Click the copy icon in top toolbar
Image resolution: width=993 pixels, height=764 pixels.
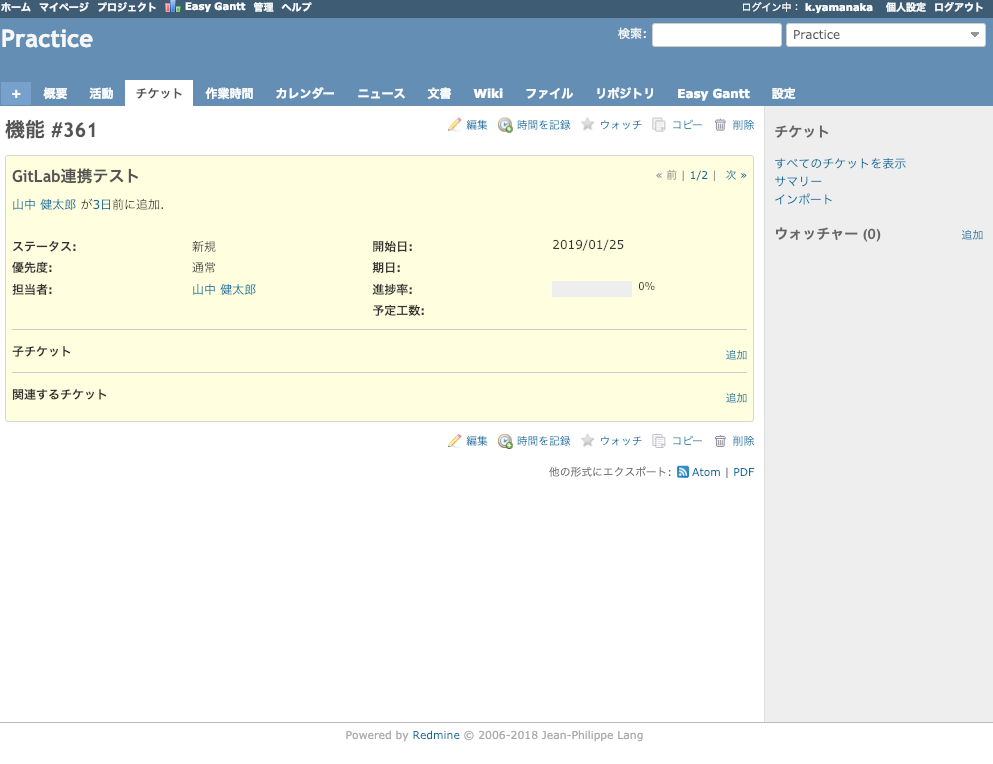click(659, 125)
